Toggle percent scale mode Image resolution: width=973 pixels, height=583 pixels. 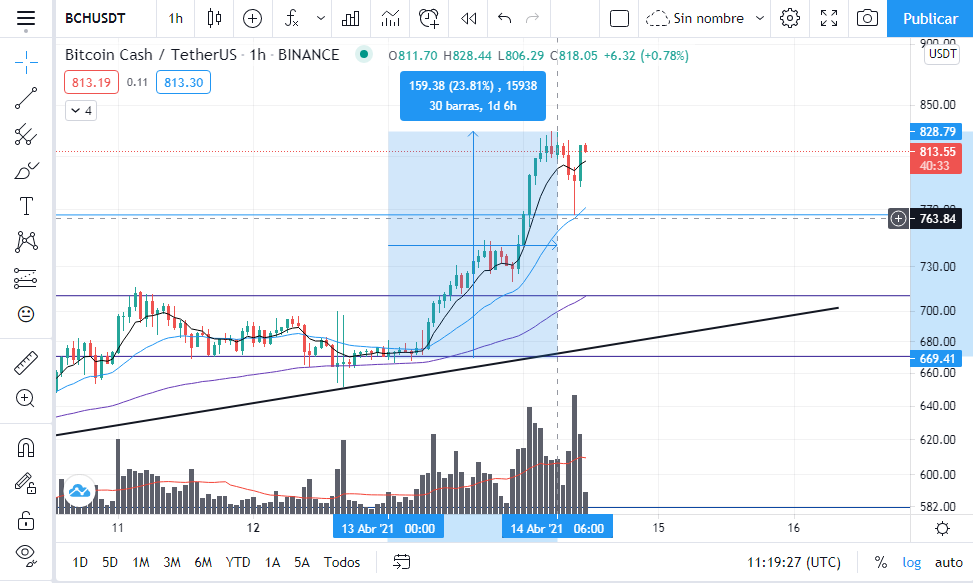tap(881, 563)
